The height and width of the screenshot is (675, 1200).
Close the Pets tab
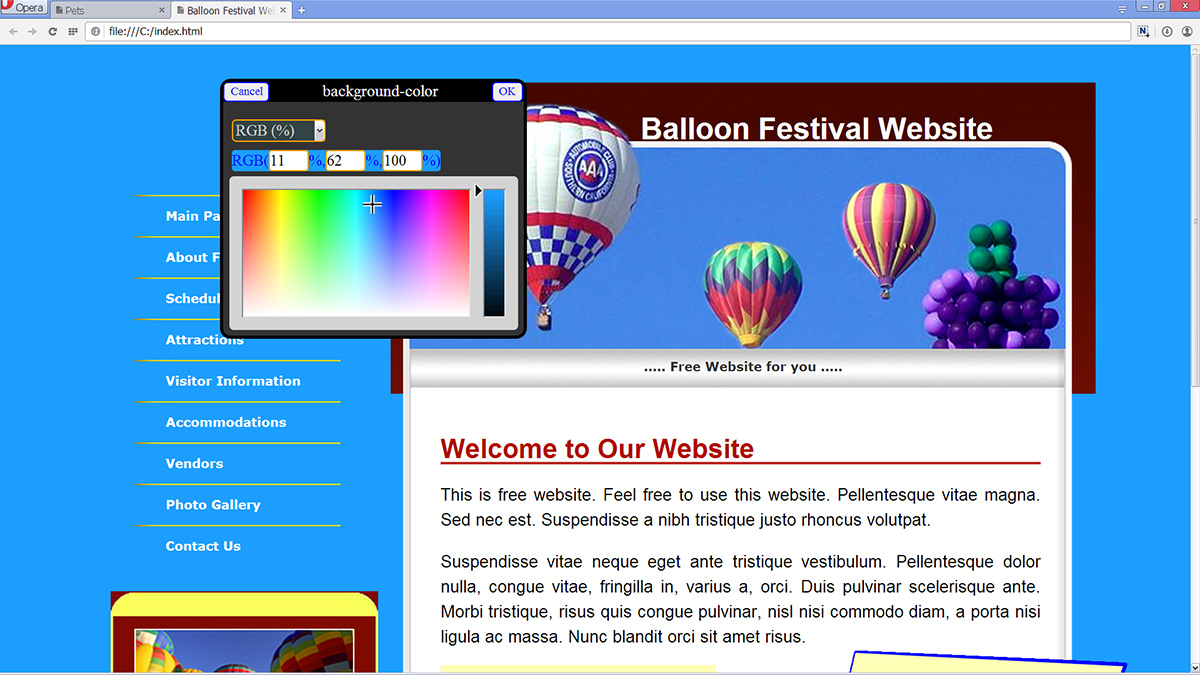coord(161,10)
